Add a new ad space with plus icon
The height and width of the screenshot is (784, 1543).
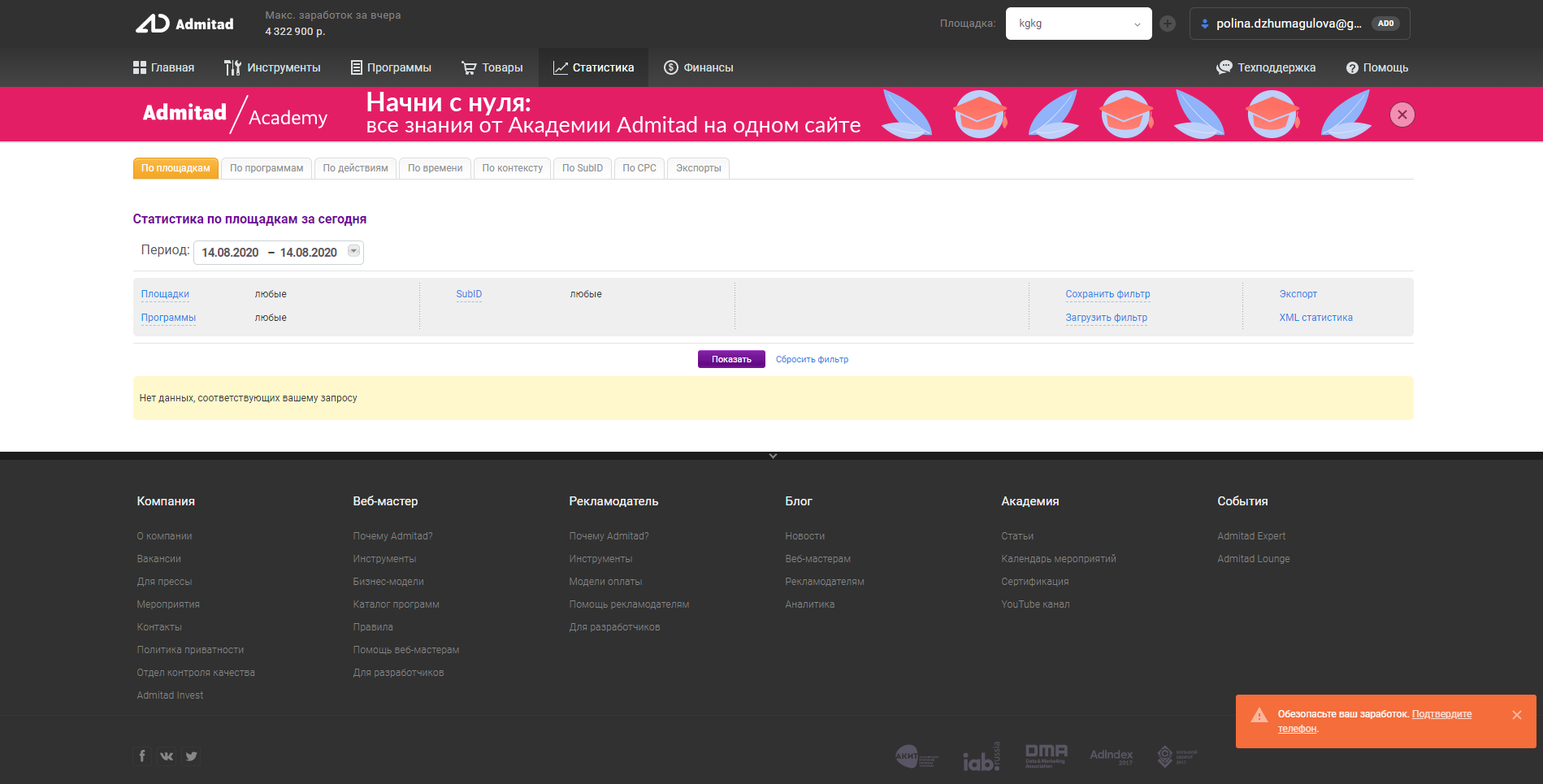point(1168,24)
